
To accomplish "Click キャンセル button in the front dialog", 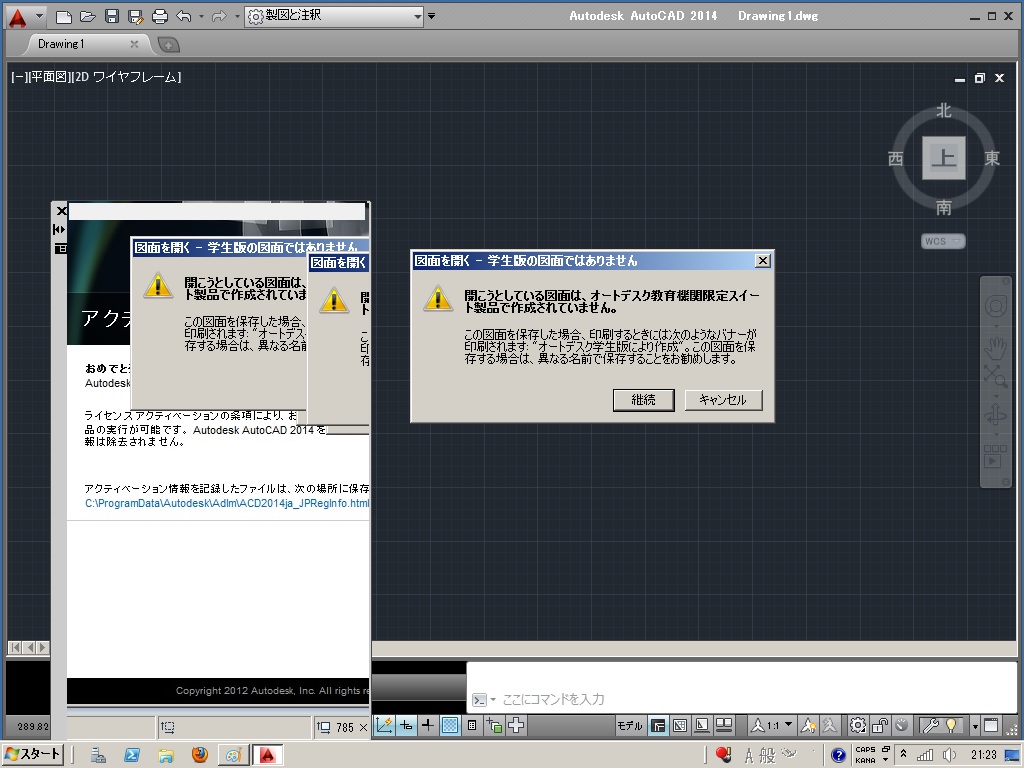I will pos(723,400).
